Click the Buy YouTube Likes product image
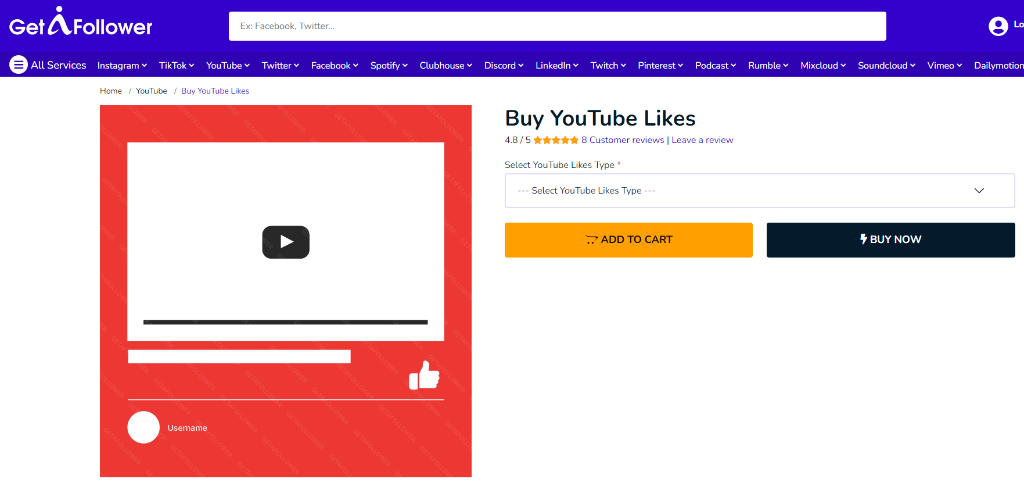 coord(285,291)
